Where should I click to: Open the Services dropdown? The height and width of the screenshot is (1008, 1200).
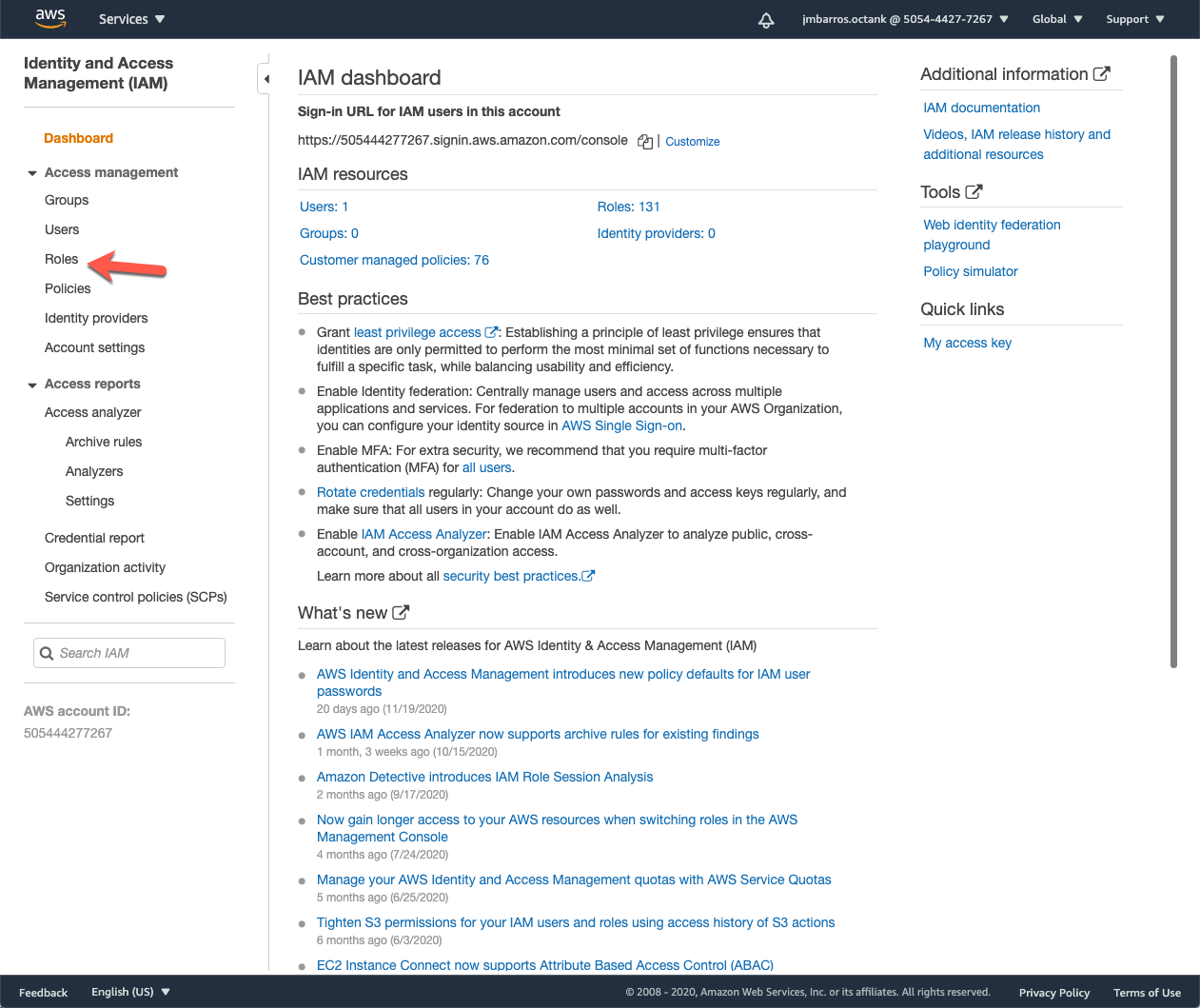(x=131, y=19)
